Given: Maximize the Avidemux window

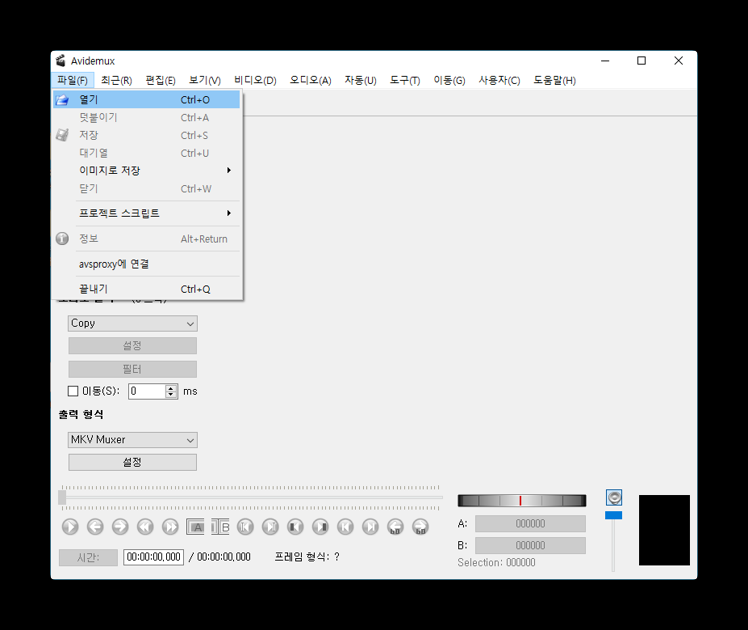Looking at the screenshot, I should coord(642,61).
